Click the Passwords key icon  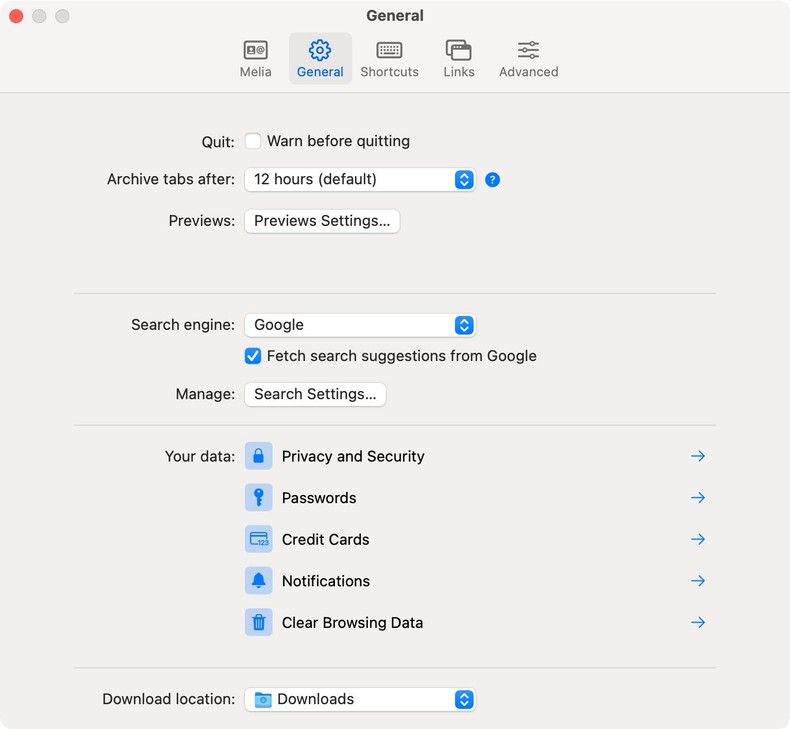(x=258, y=498)
